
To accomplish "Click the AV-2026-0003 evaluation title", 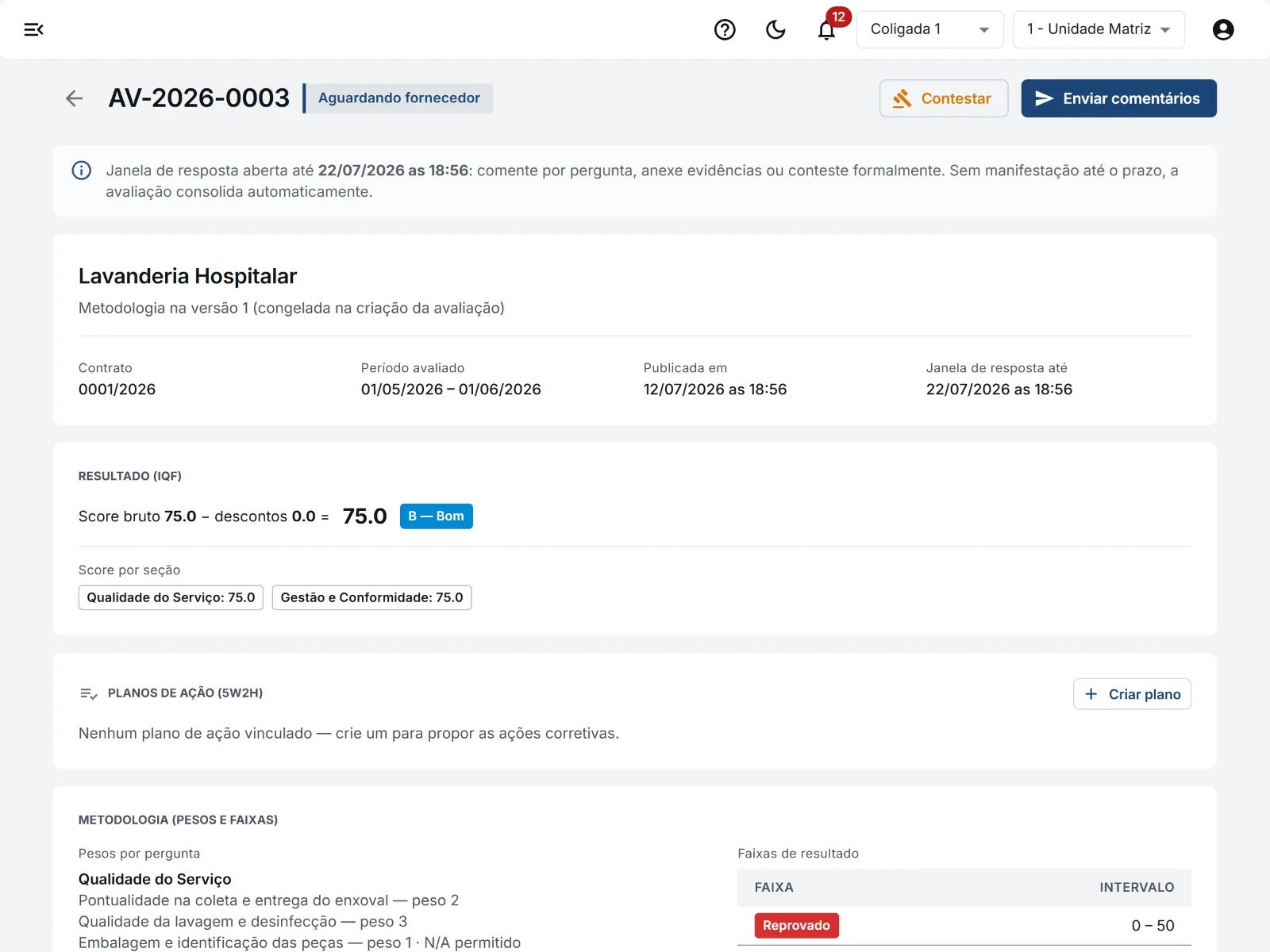I will point(199,98).
